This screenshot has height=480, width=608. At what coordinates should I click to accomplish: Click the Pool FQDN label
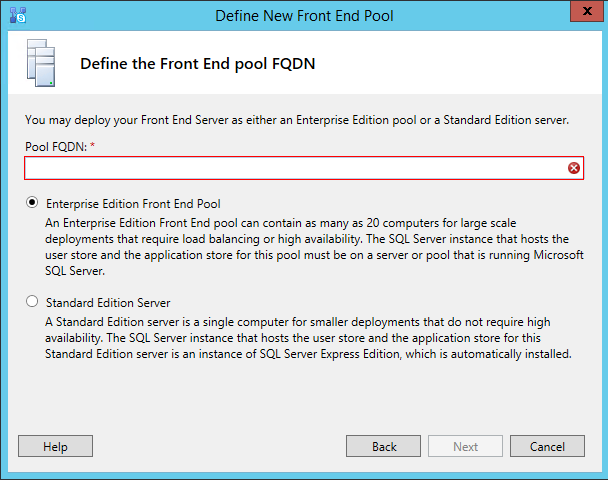[55, 146]
